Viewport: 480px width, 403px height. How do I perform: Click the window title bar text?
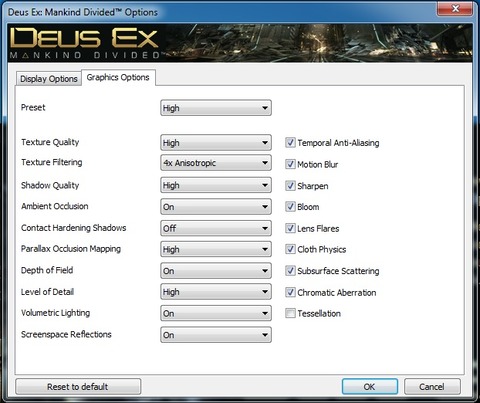(83, 12)
